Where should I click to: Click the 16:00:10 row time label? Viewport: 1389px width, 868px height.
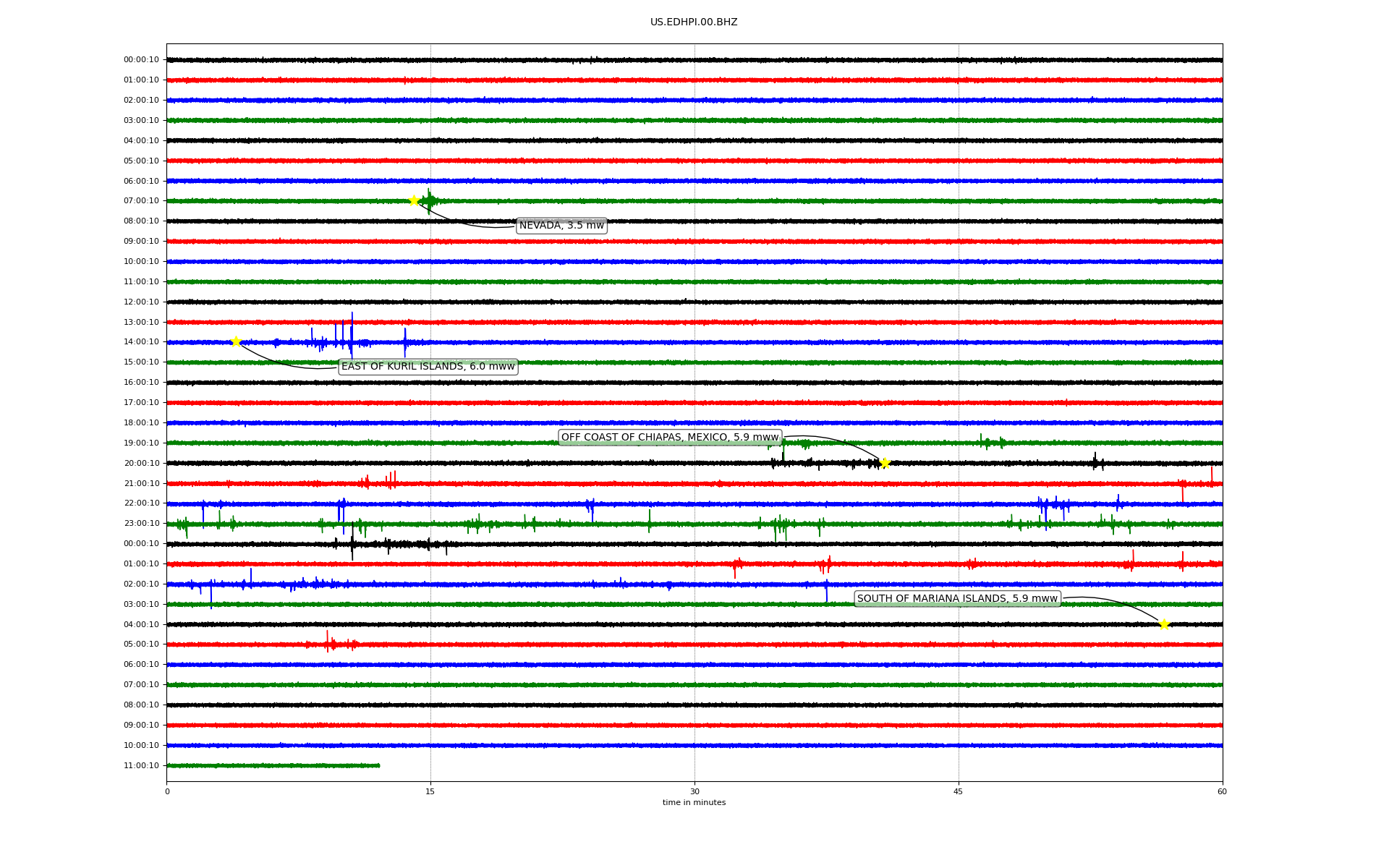[x=141, y=383]
